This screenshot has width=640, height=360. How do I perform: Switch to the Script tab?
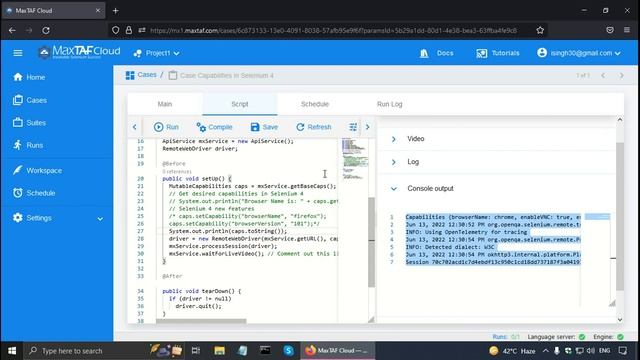(240, 104)
